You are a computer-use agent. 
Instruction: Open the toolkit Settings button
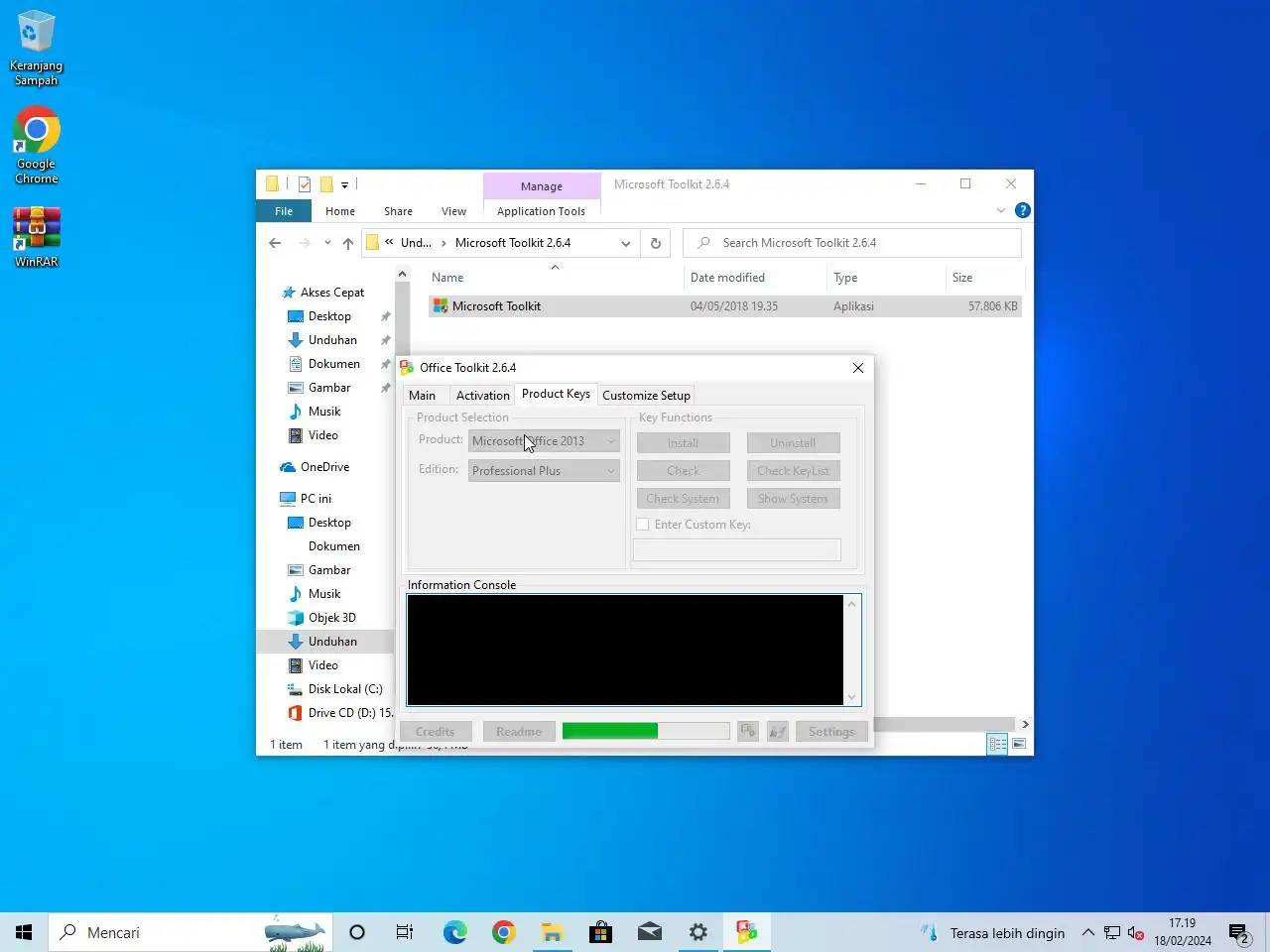click(831, 732)
